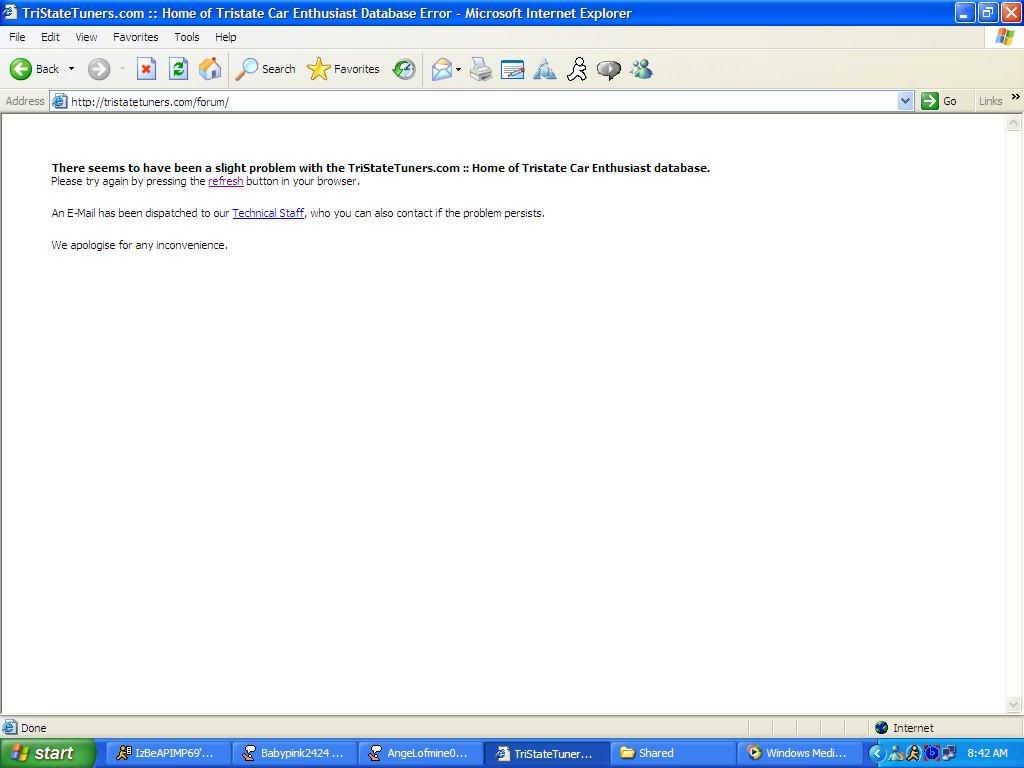Click the grey speech bubble toolbar icon
Viewport: 1024px width, 768px height.
[x=609, y=69]
